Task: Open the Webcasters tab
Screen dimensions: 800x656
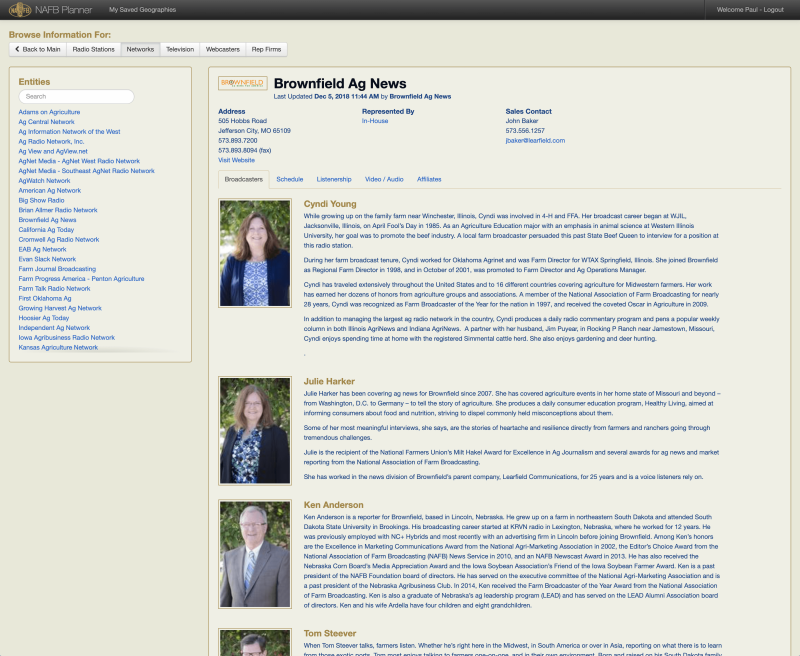Action: (225, 48)
